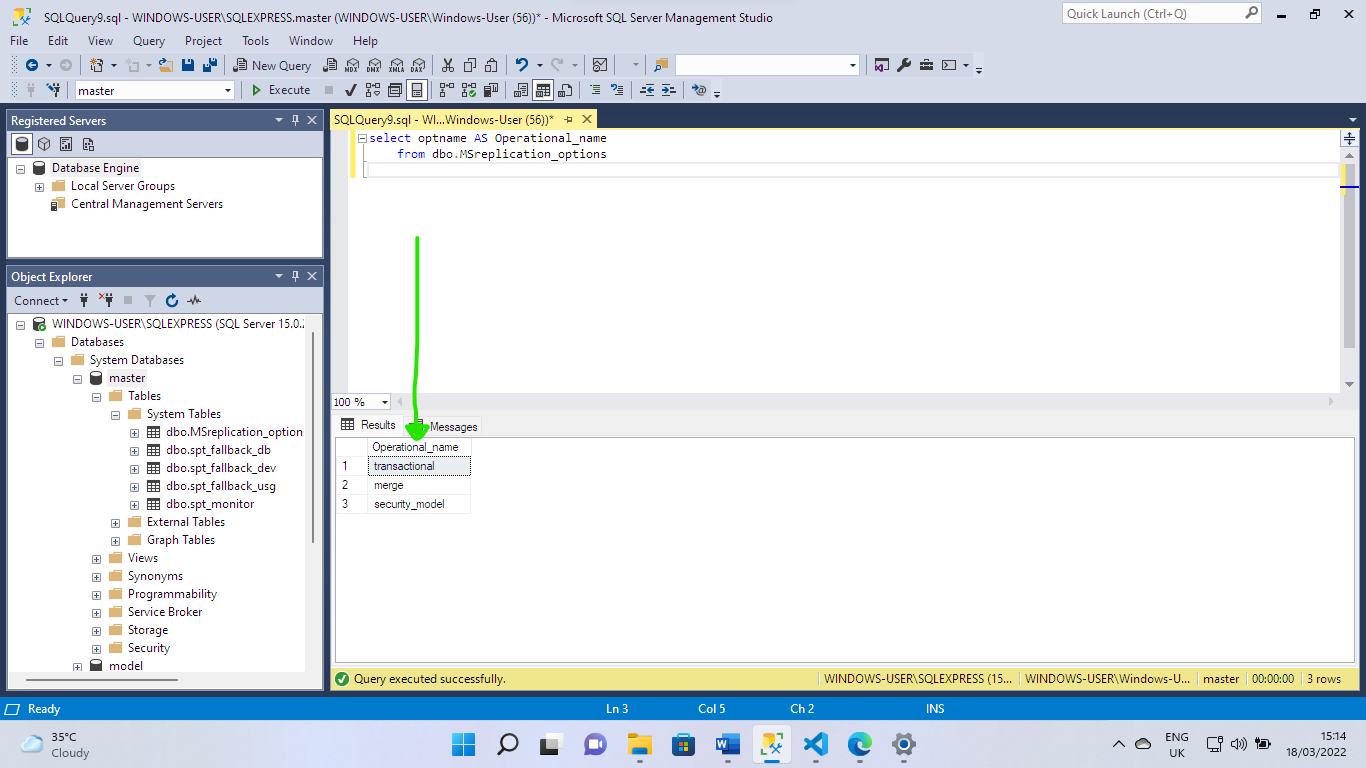
Task: Open the Connect dropdown in Object Explorer
Action: (41, 300)
